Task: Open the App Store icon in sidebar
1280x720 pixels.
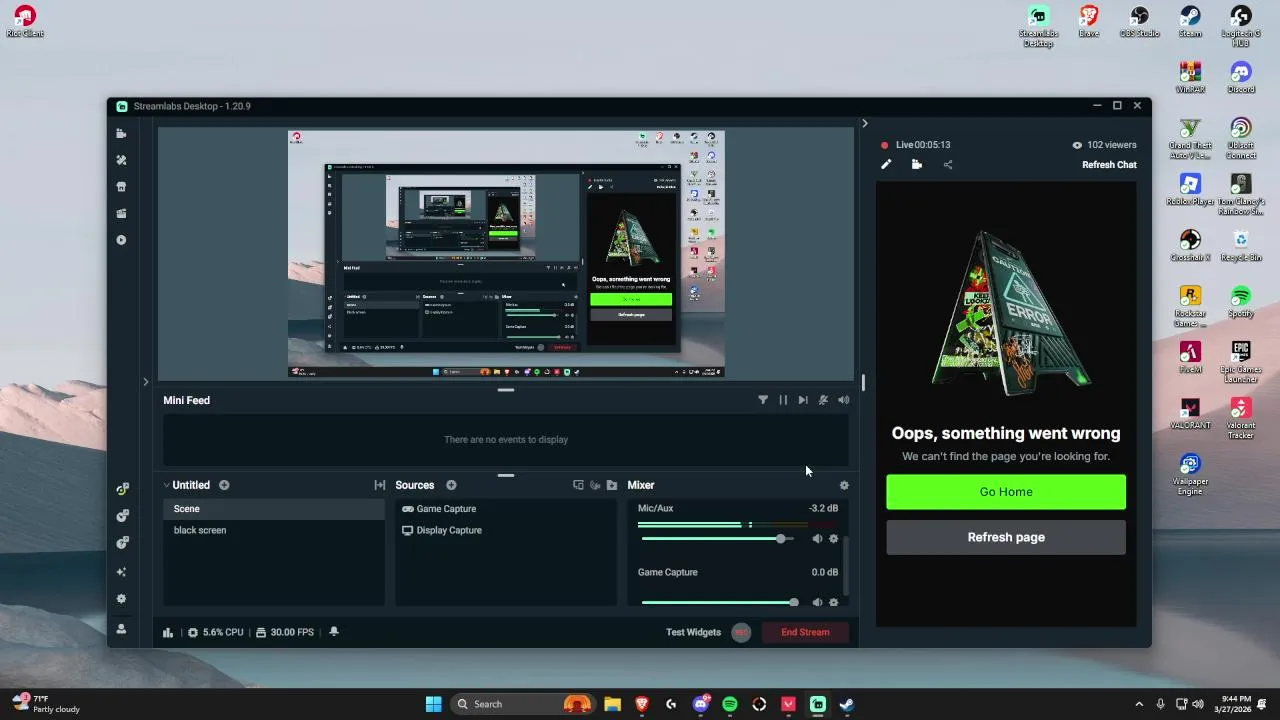Action: coord(121,187)
